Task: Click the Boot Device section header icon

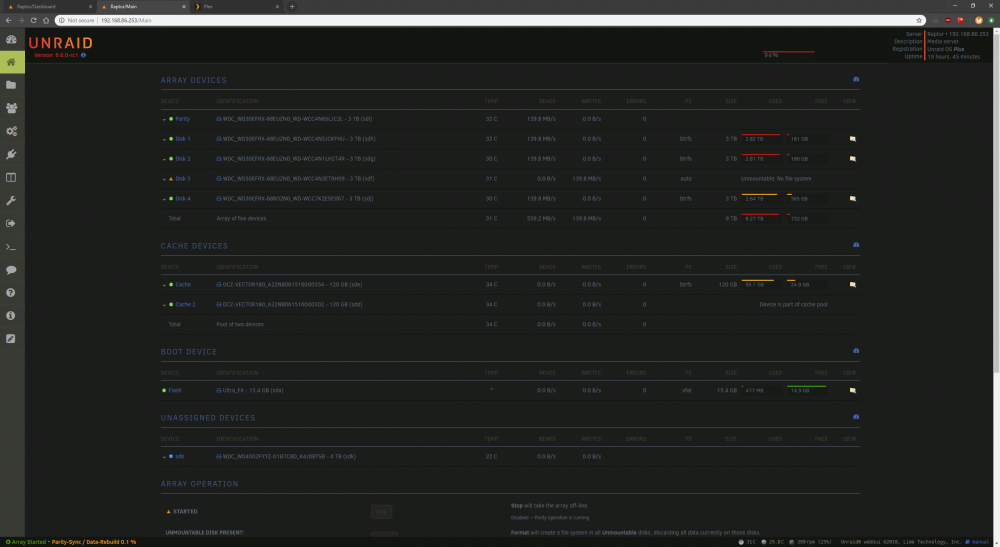Action: [856, 351]
